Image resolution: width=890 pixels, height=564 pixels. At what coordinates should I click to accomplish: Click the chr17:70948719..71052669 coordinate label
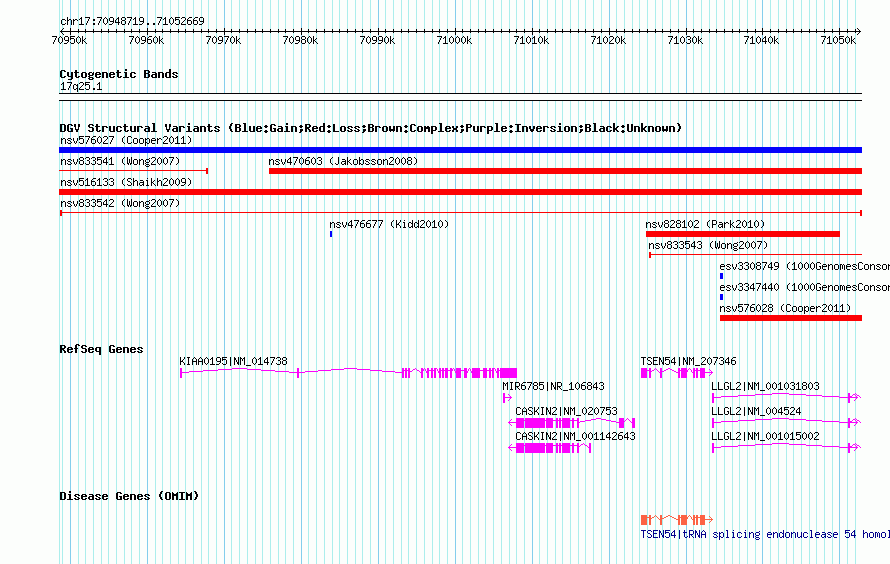tap(132, 21)
